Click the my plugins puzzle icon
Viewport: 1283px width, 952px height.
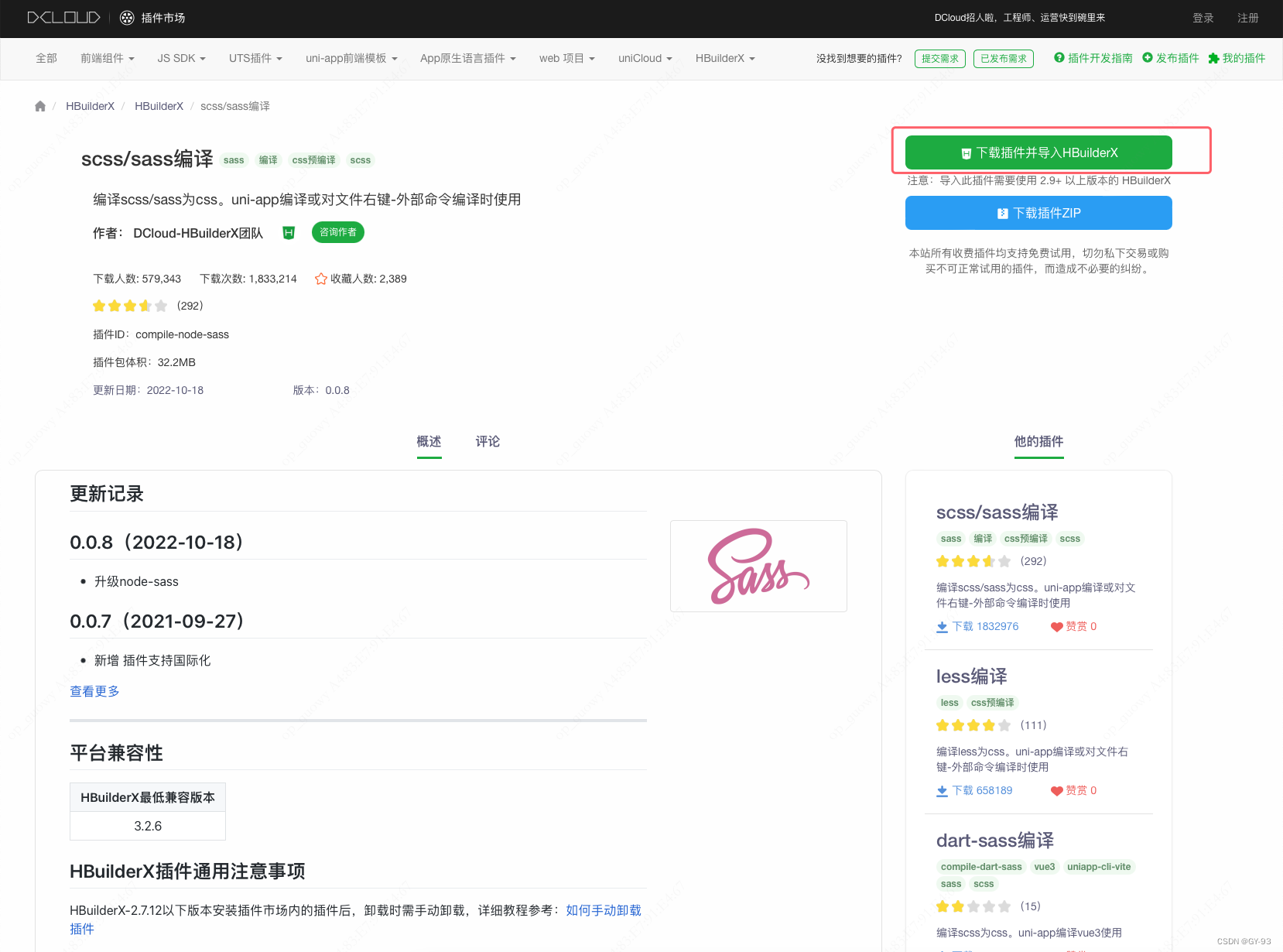pos(1213,58)
